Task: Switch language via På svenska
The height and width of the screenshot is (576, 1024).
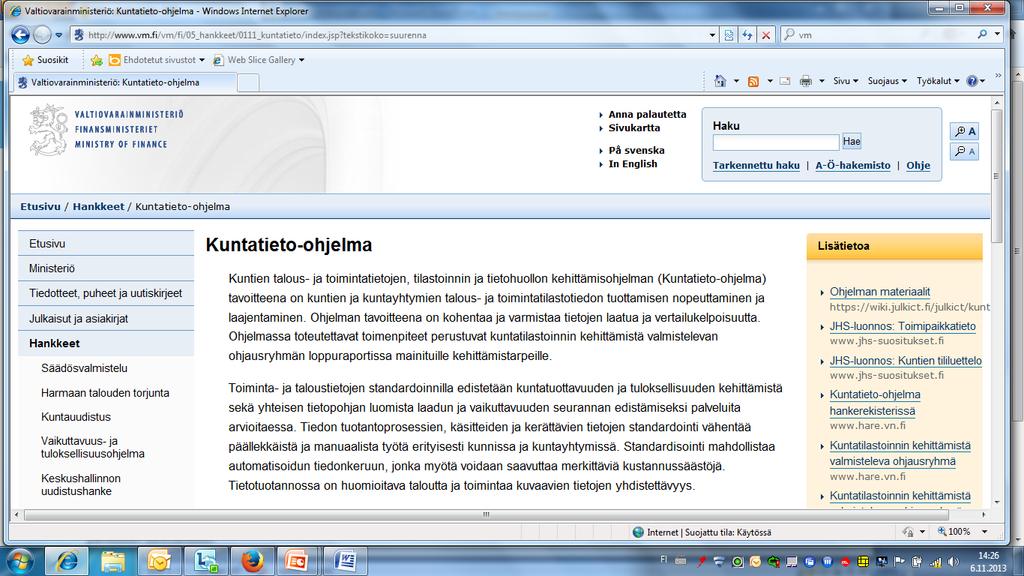Action: pyautogui.click(x=637, y=150)
